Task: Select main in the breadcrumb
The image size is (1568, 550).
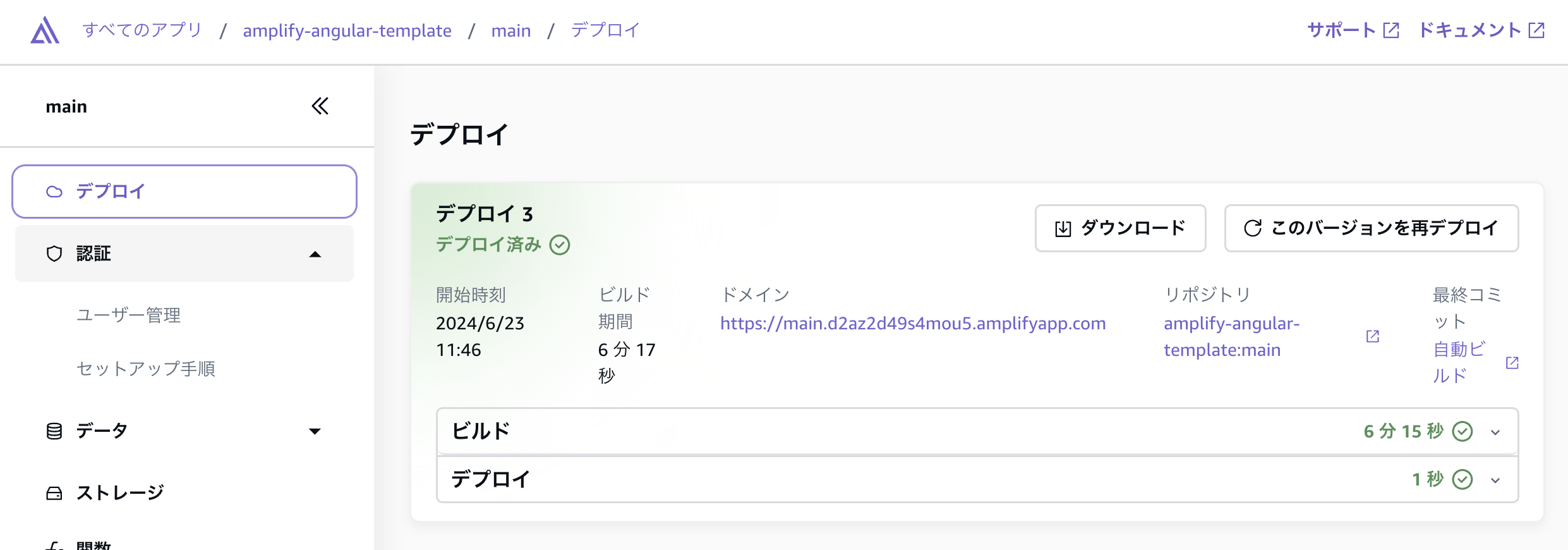Action: 512,30
